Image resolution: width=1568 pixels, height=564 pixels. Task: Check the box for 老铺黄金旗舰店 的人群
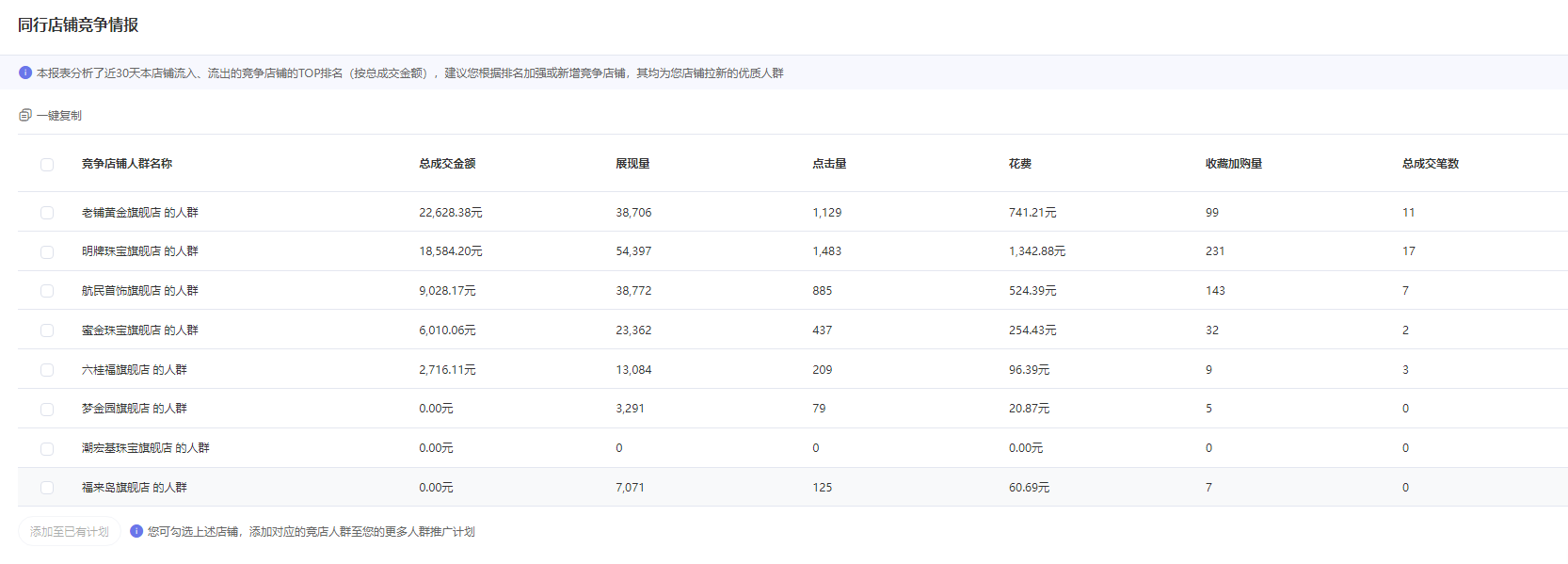point(47,213)
